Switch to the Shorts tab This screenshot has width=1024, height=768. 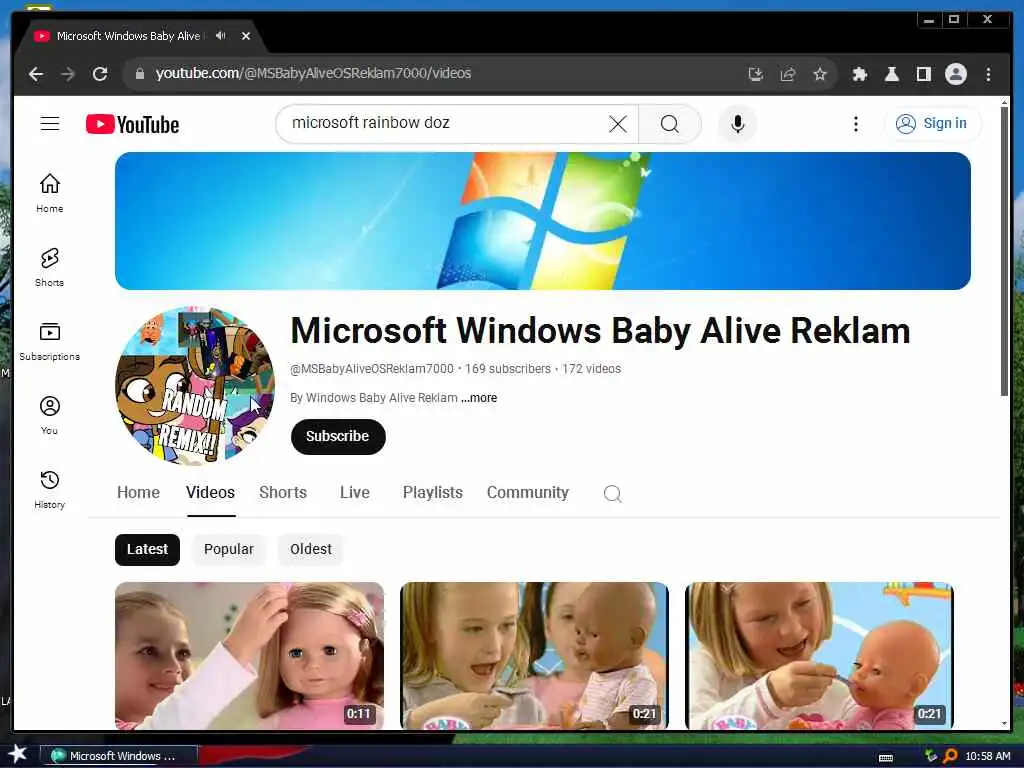[x=283, y=492]
